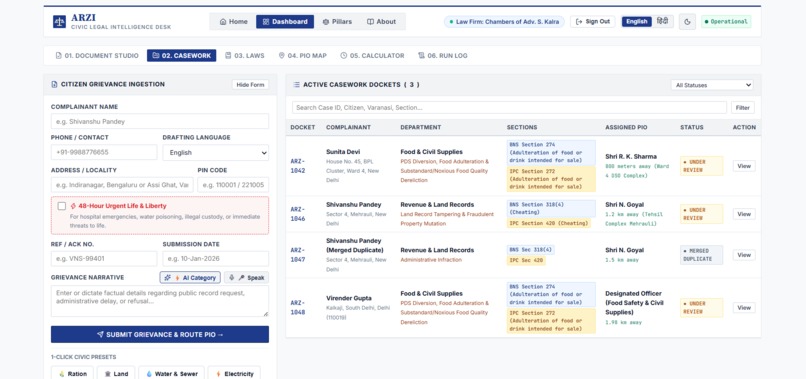Click the Filter button
Screen dimensions: 806x379
point(742,107)
